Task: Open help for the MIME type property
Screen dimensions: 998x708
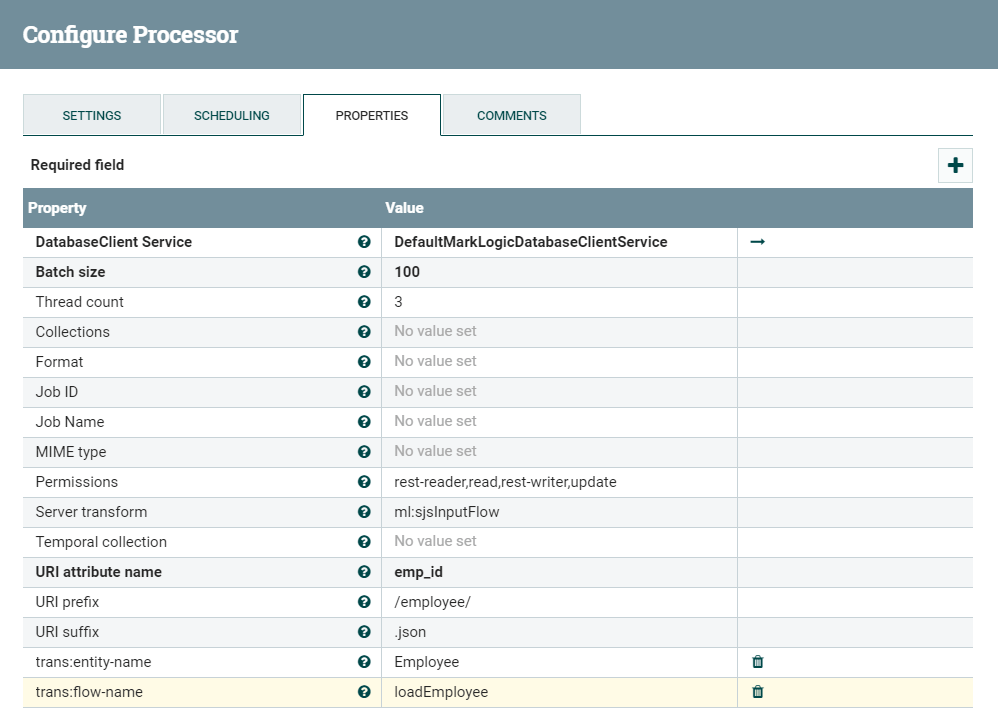Action: pyautogui.click(x=364, y=451)
